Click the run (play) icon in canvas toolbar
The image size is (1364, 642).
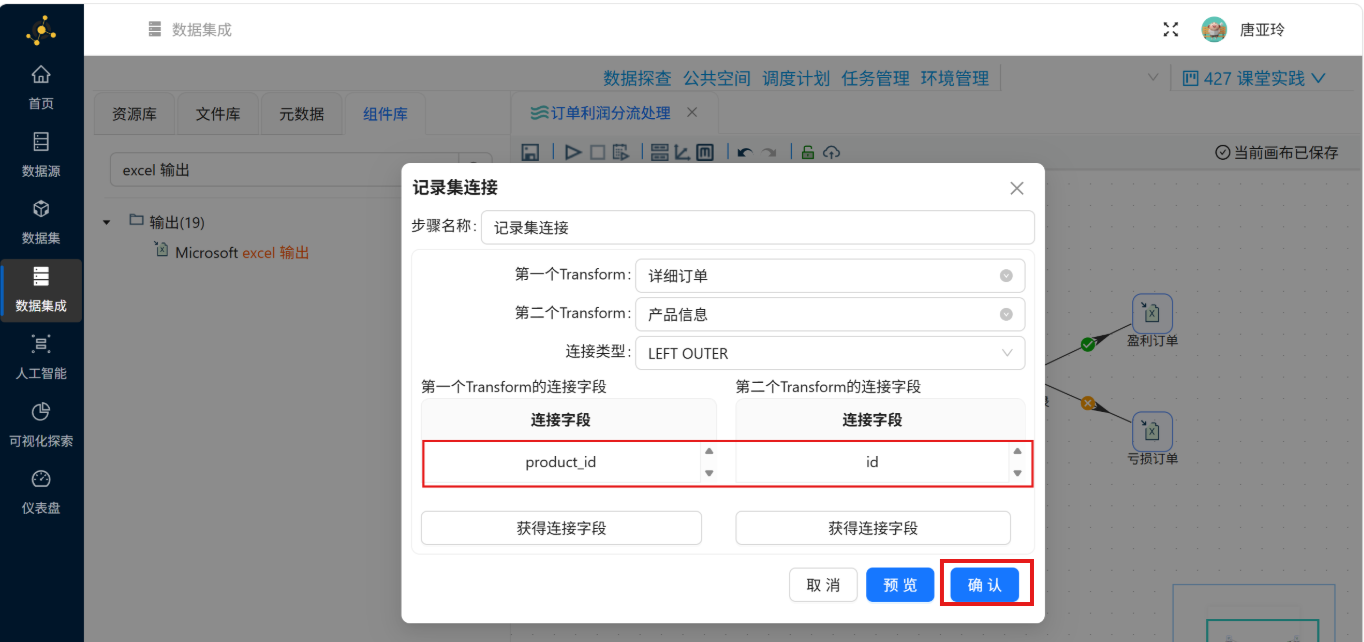573,152
